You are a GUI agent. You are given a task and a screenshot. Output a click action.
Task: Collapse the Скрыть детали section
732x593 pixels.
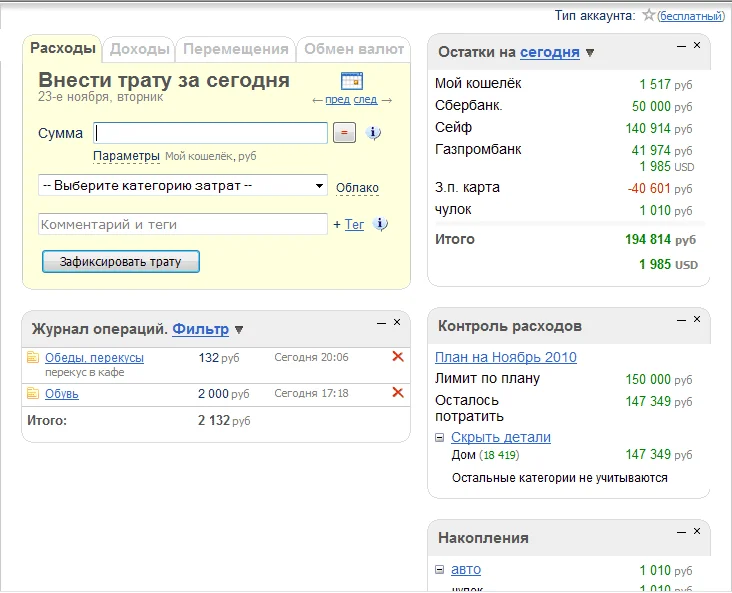[440, 438]
